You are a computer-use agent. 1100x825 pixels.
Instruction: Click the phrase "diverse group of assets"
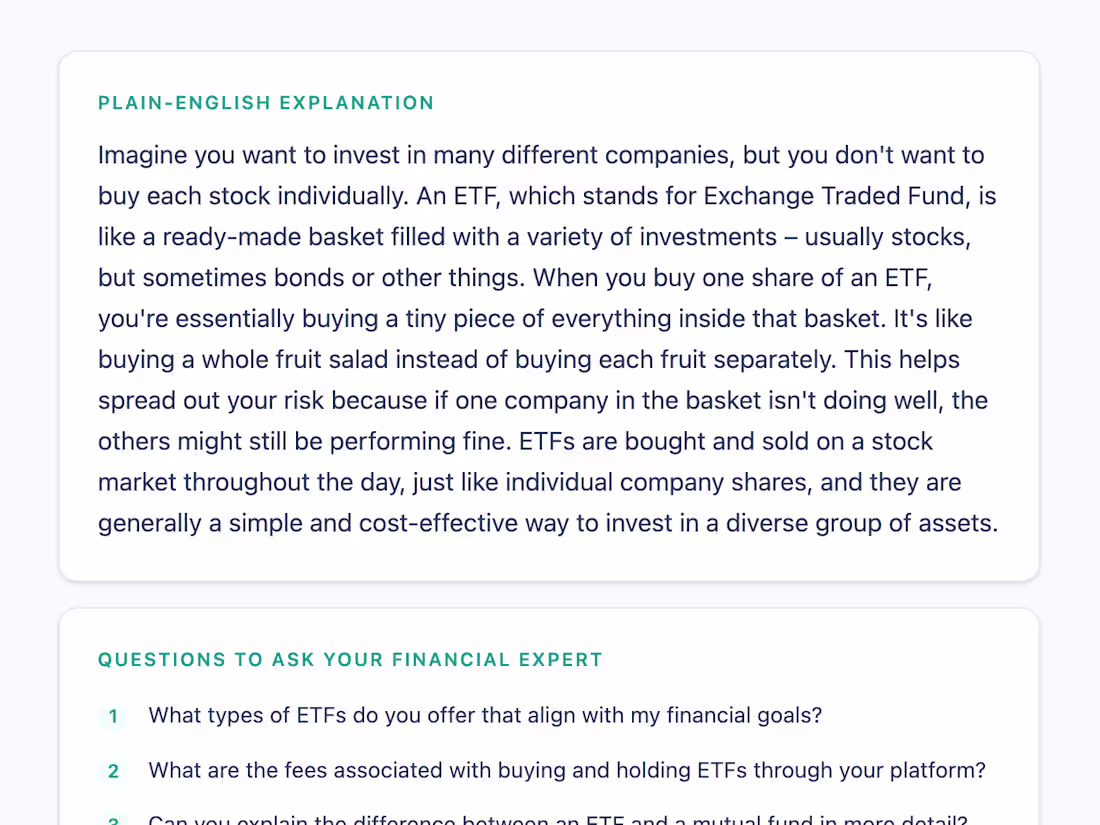click(861, 523)
